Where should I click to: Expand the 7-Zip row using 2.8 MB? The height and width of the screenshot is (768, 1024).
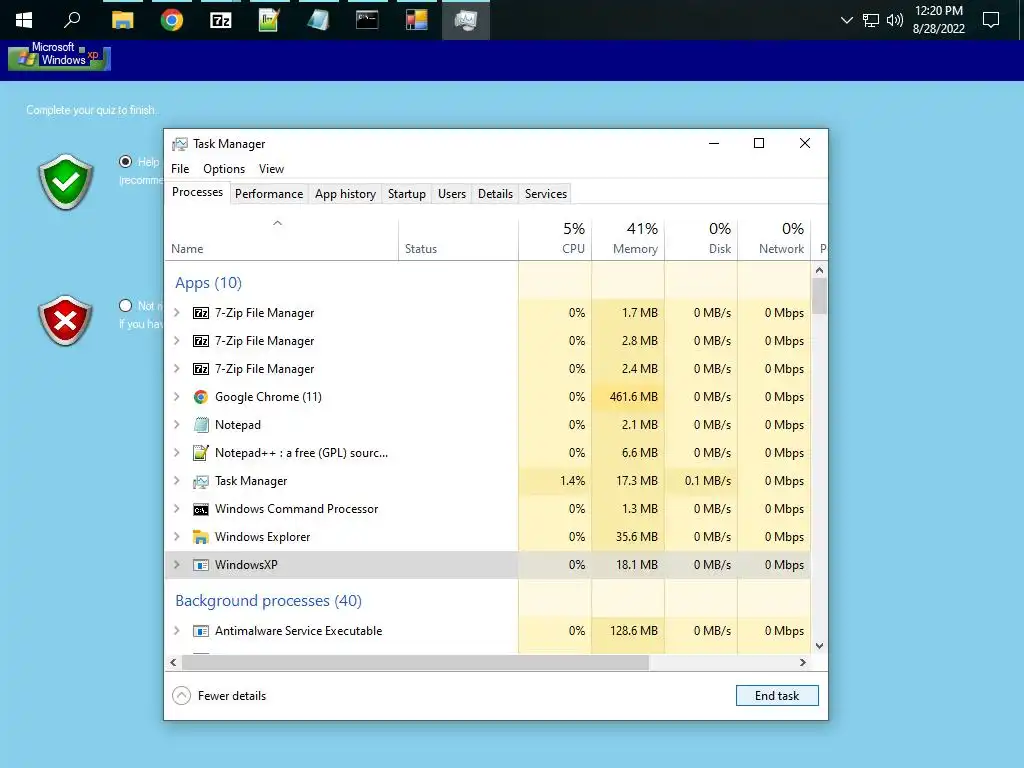177,341
